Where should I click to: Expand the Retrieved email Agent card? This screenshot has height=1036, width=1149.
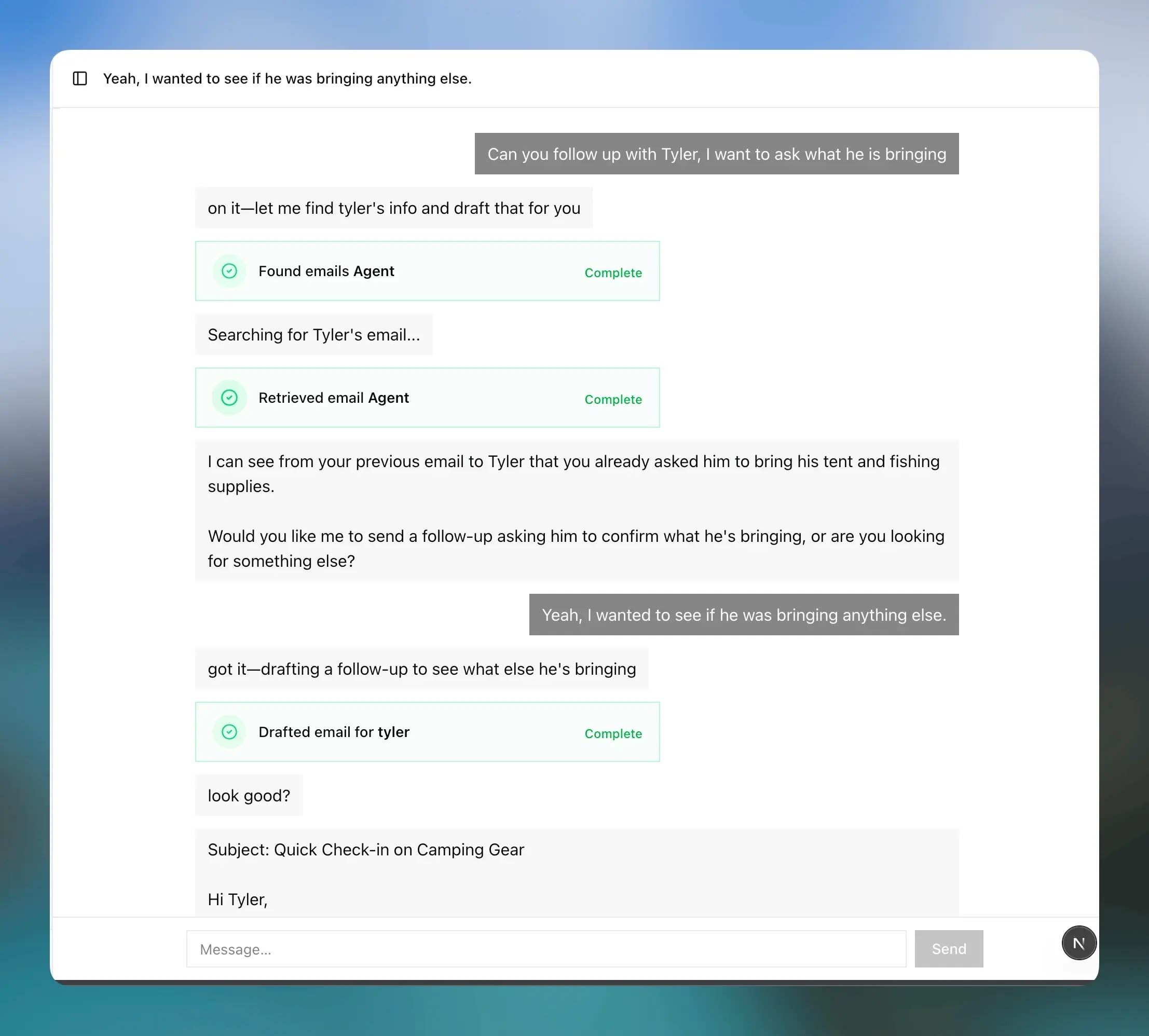428,397
